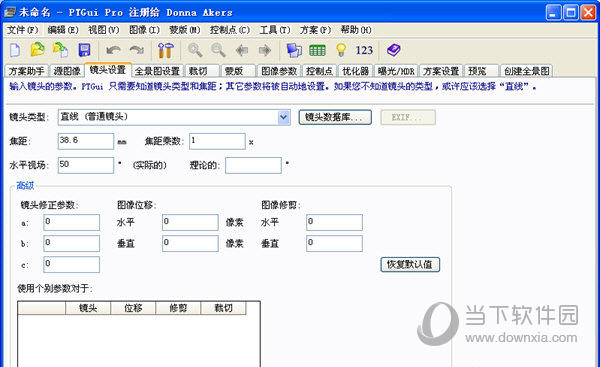Viewport: 600px width, 367px height.
Task: Open the 控制点(C) menu
Action: click(x=230, y=30)
